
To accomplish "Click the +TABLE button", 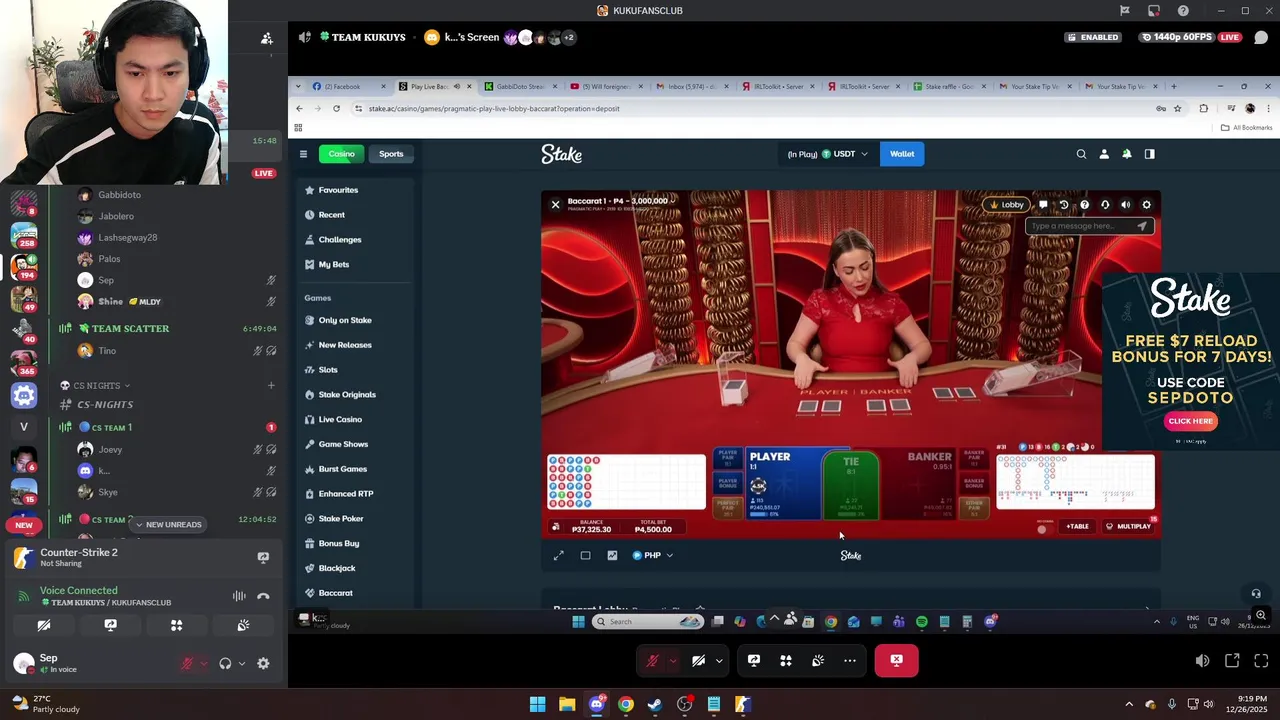I will 1077,526.
